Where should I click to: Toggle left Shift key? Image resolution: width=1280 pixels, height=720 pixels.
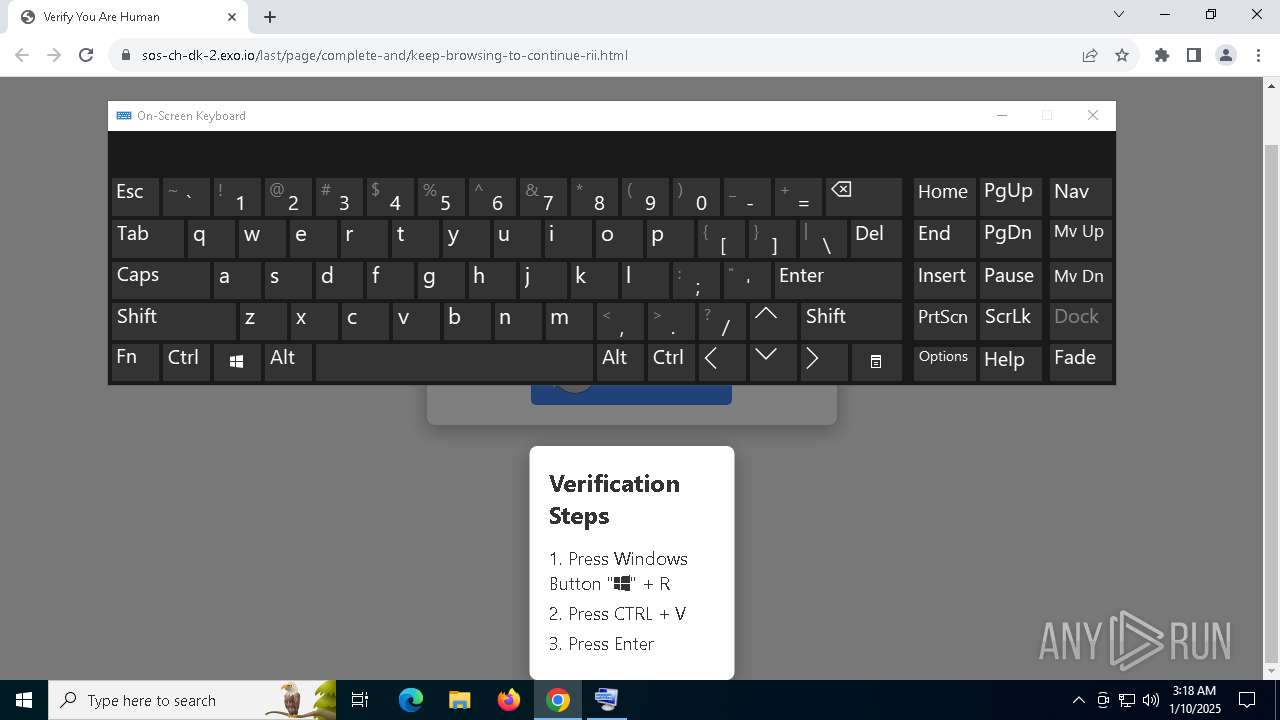click(x=173, y=321)
